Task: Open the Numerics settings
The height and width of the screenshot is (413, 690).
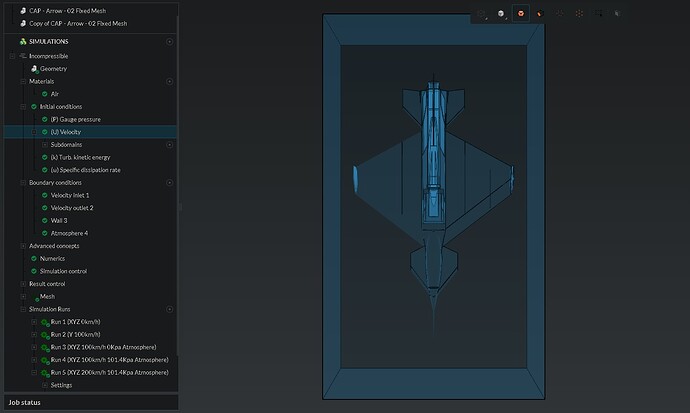Action: [52, 259]
